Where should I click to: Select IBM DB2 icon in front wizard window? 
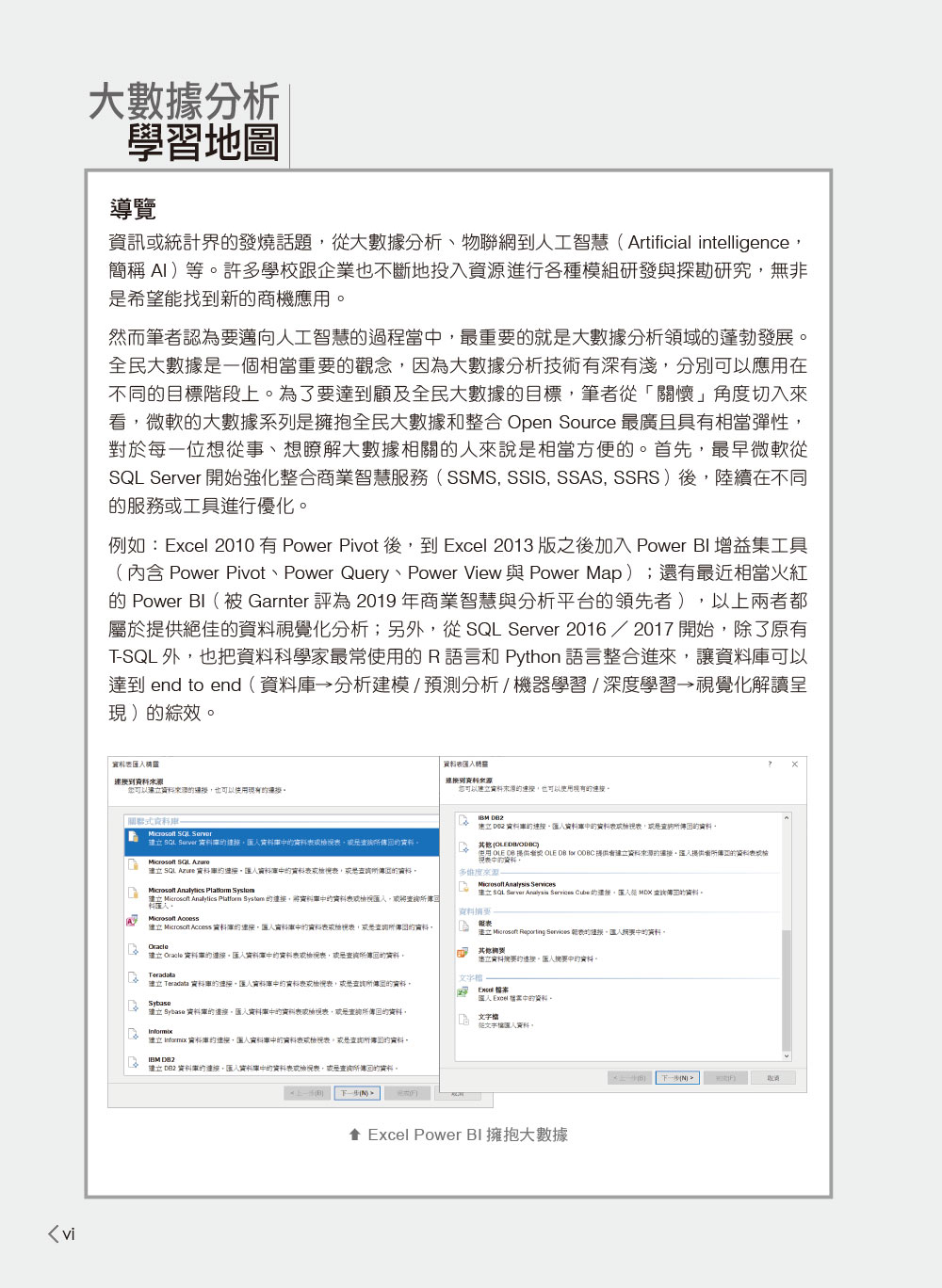pos(463,822)
